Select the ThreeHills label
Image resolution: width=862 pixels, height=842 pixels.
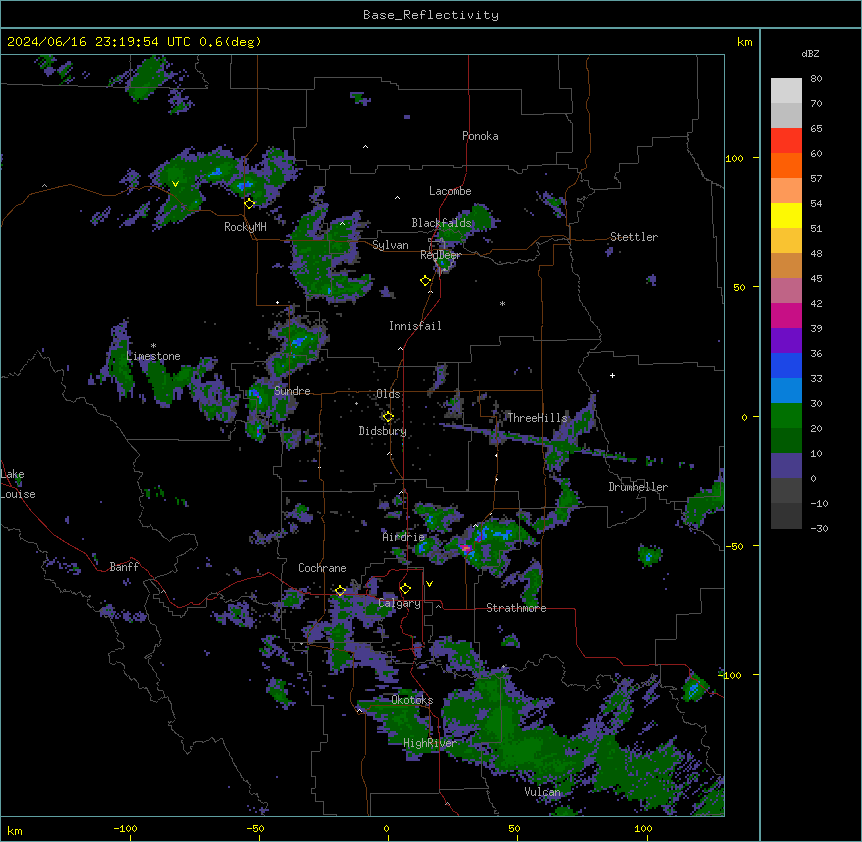point(537,418)
